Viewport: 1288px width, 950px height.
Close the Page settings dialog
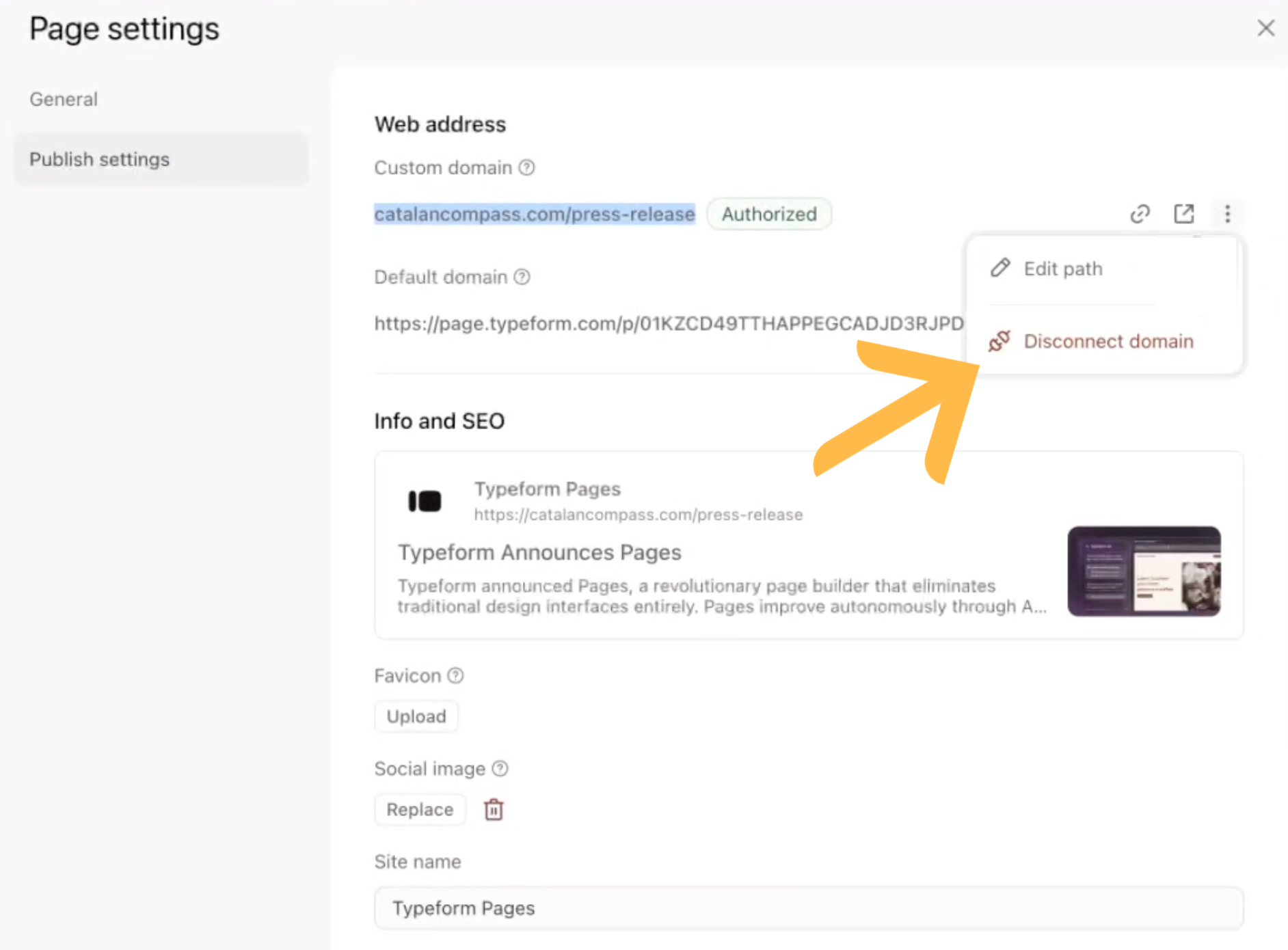click(x=1266, y=28)
